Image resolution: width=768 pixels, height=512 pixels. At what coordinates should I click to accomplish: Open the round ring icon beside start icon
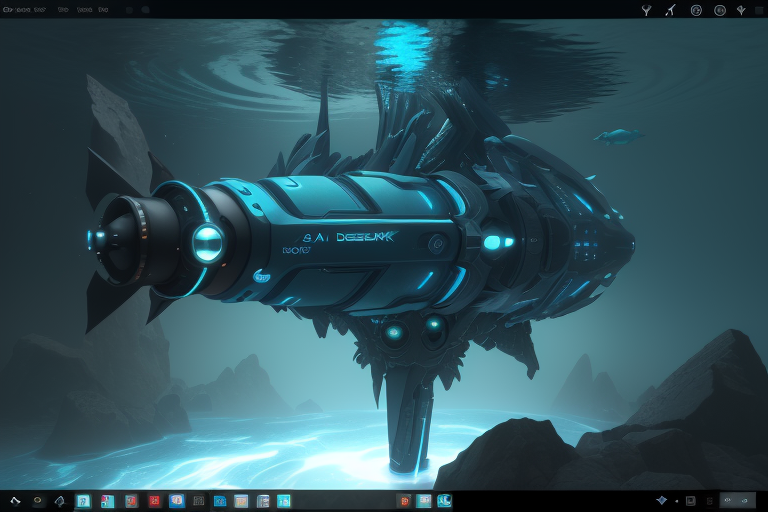[38, 500]
